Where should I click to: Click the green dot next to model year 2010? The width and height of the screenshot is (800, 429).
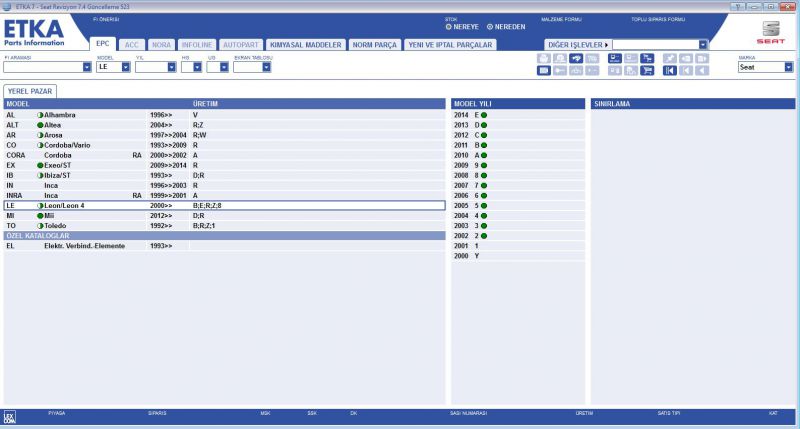tap(484, 156)
